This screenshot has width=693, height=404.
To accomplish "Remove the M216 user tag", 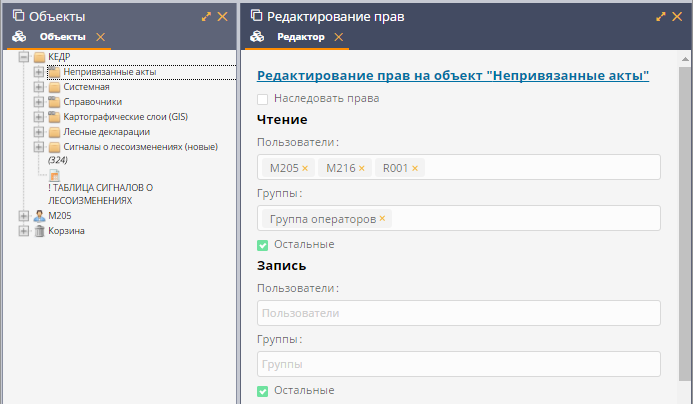I will 362,168.
